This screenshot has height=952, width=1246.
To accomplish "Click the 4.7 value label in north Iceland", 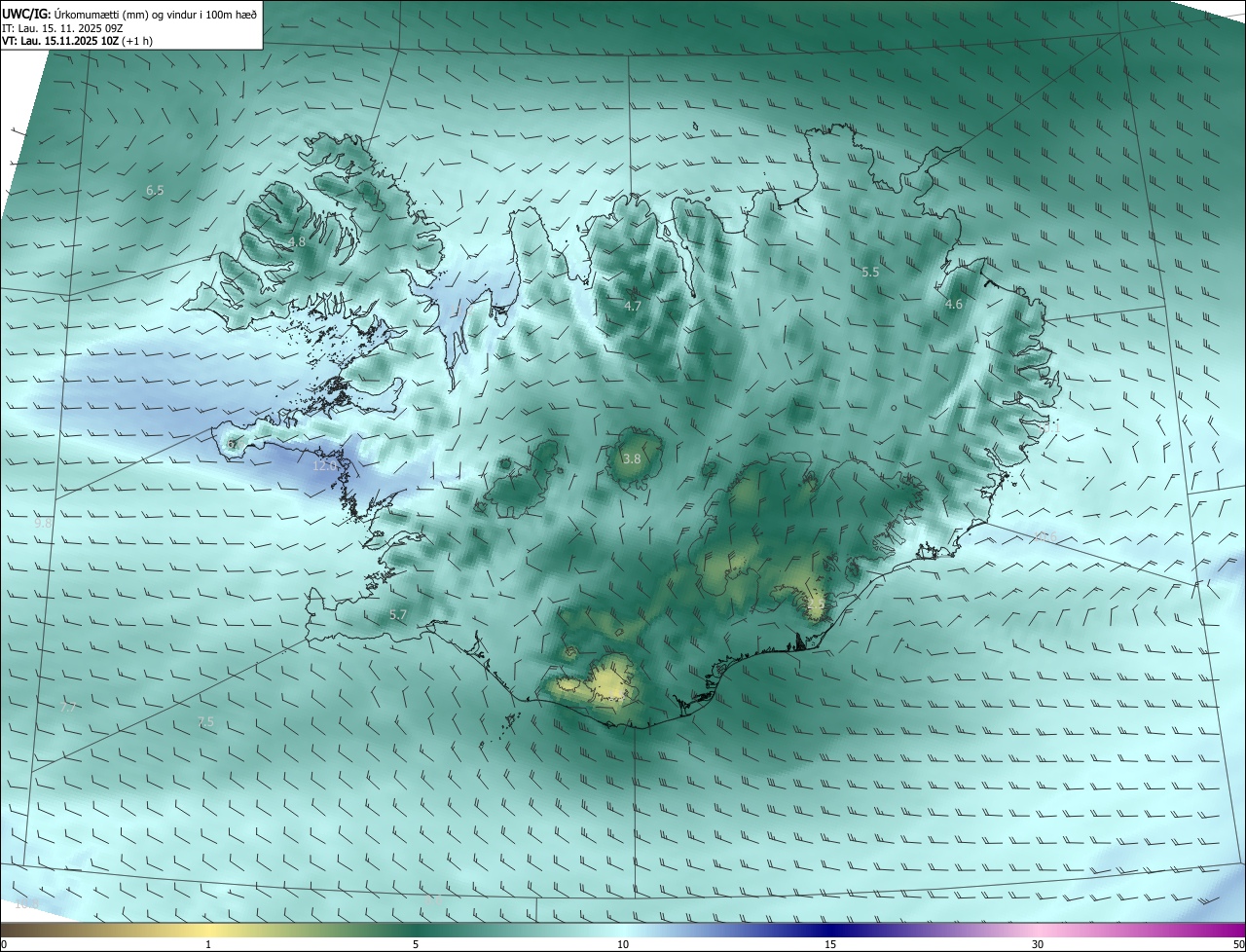I will [633, 306].
